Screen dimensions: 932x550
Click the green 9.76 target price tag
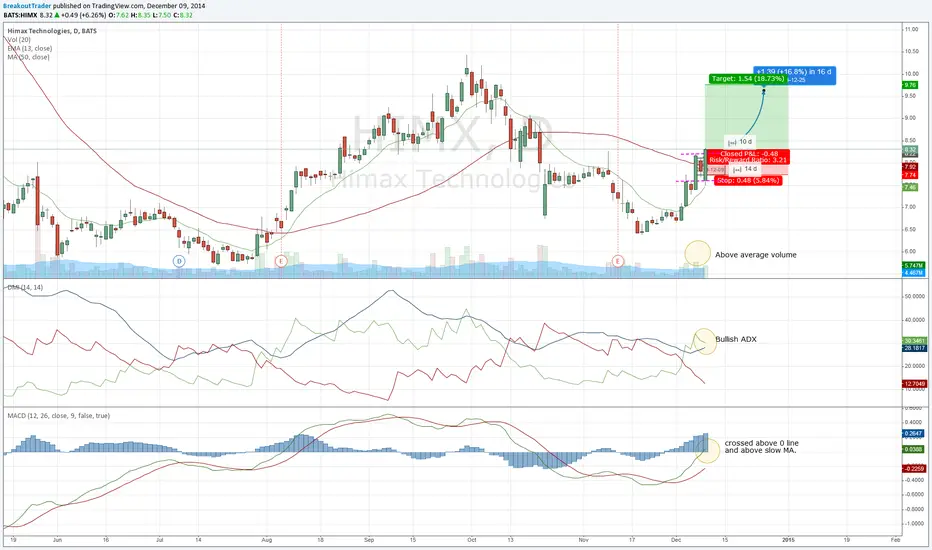910,85
